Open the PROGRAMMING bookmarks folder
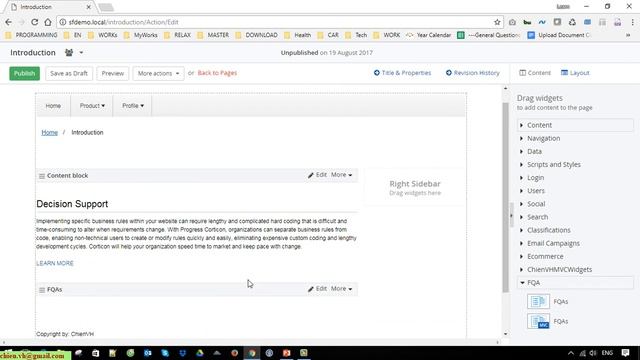Viewport: 640px width, 360px height. point(31,35)
